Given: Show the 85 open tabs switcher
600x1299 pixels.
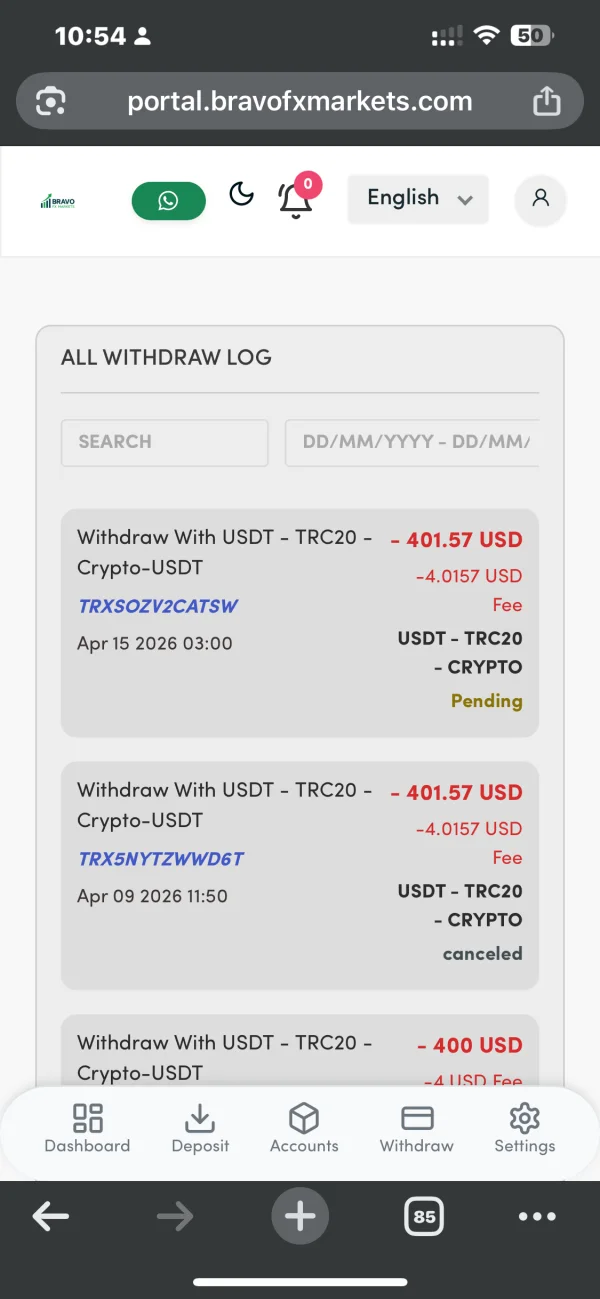Looking at the screenshot, I should point(425,1216).
